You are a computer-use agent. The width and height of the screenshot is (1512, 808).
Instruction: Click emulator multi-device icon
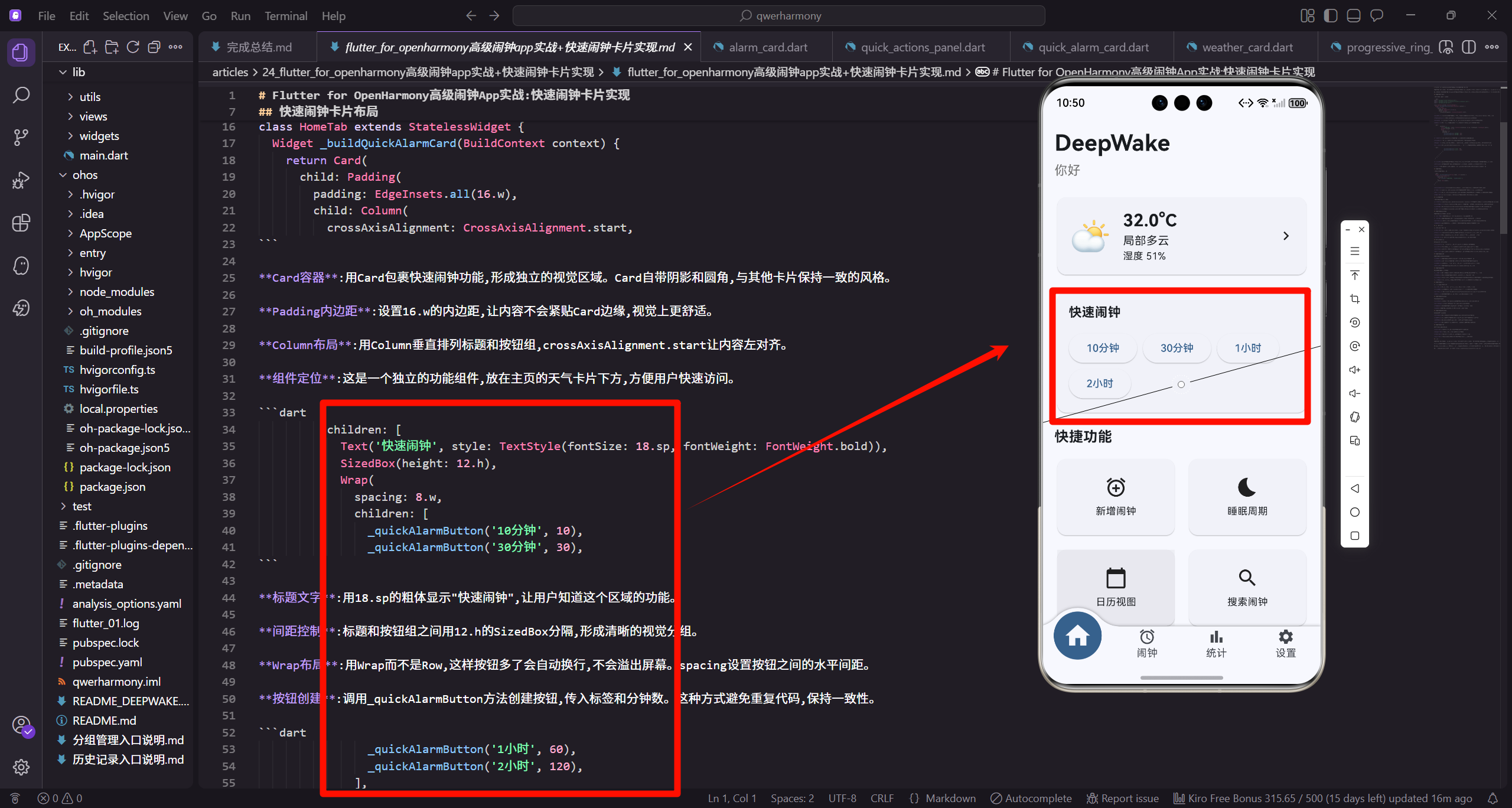pyautogui.click(x=1355, y=441)
